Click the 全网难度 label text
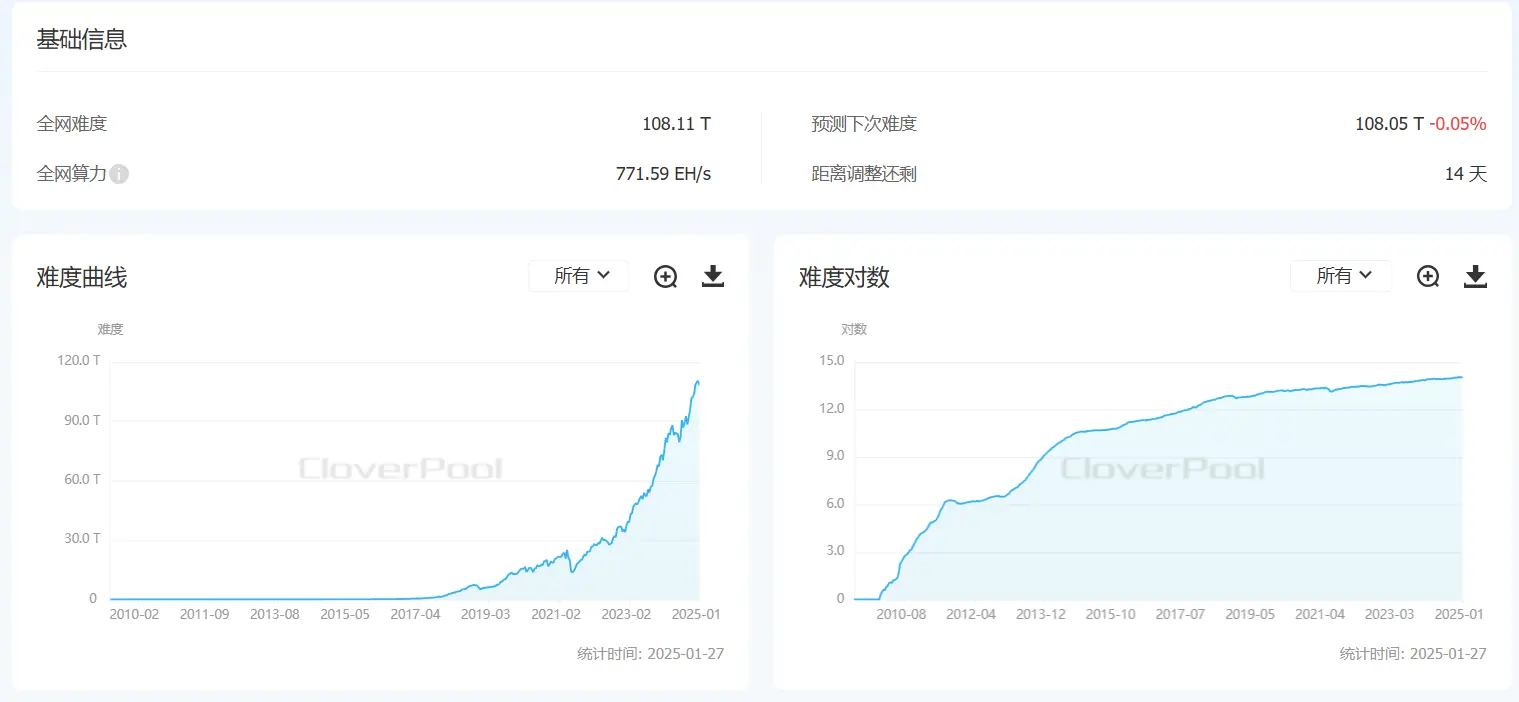Viewport: 1519px width, 702px height. (x=70, y=124)
